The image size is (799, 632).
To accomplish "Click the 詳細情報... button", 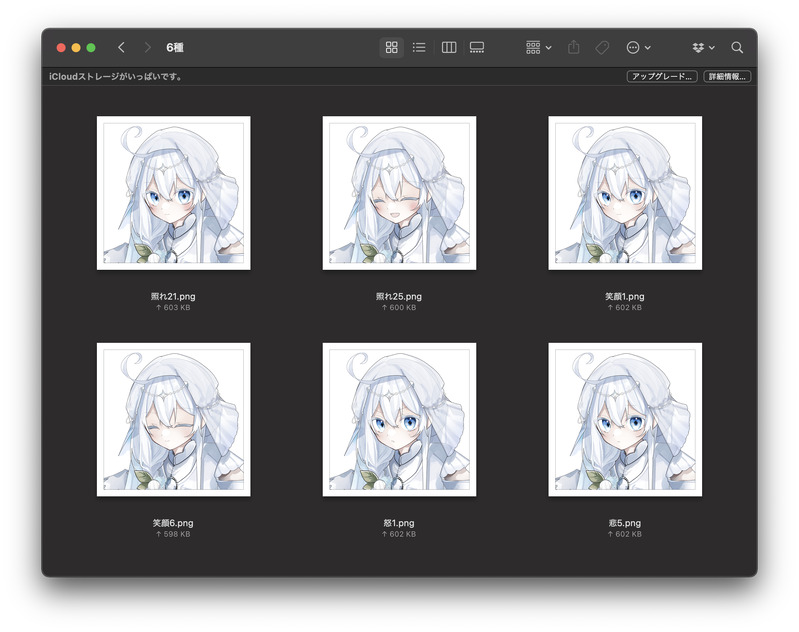I will 727,76.
